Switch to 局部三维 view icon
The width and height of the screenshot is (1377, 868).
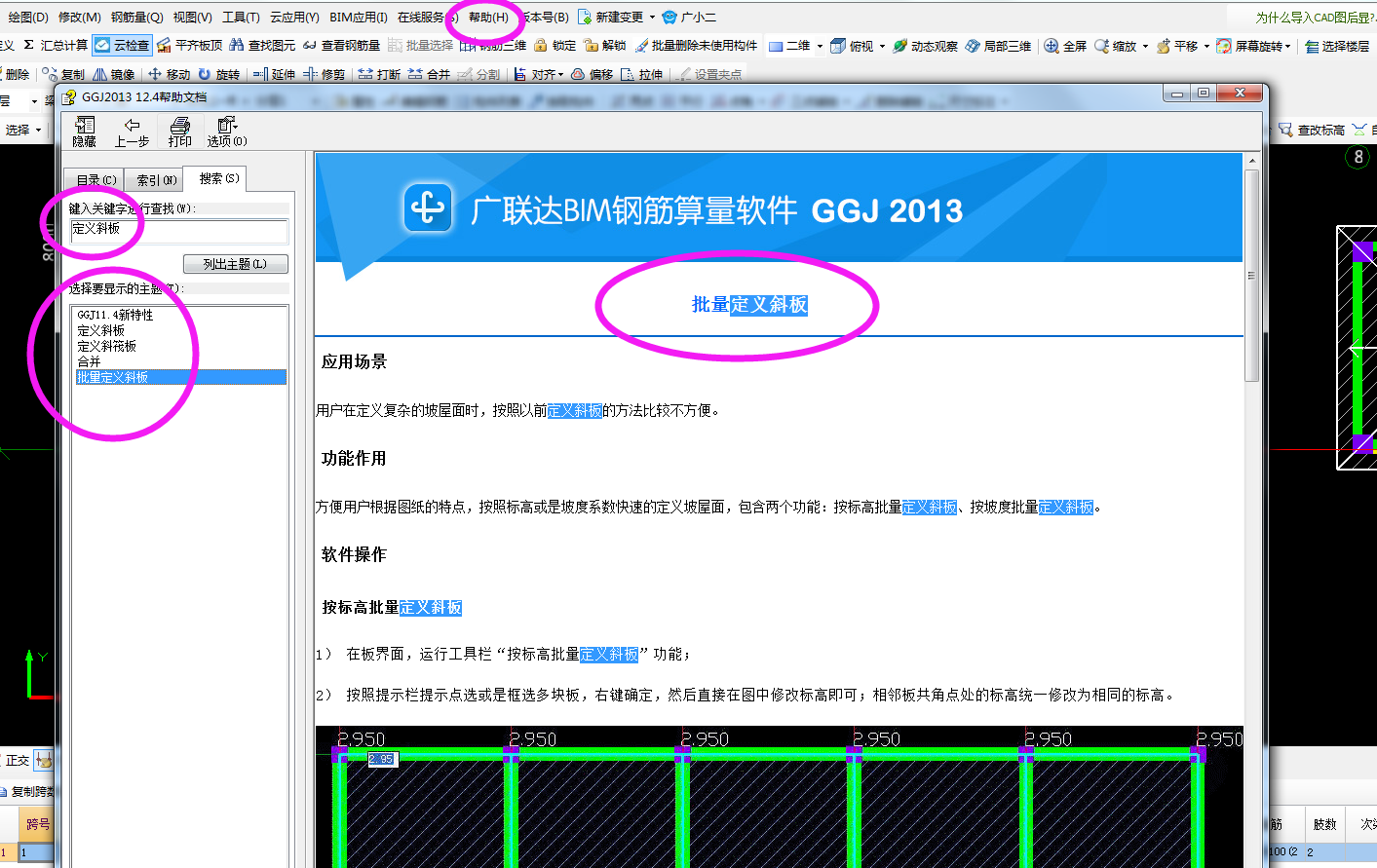tap(973, 46)
